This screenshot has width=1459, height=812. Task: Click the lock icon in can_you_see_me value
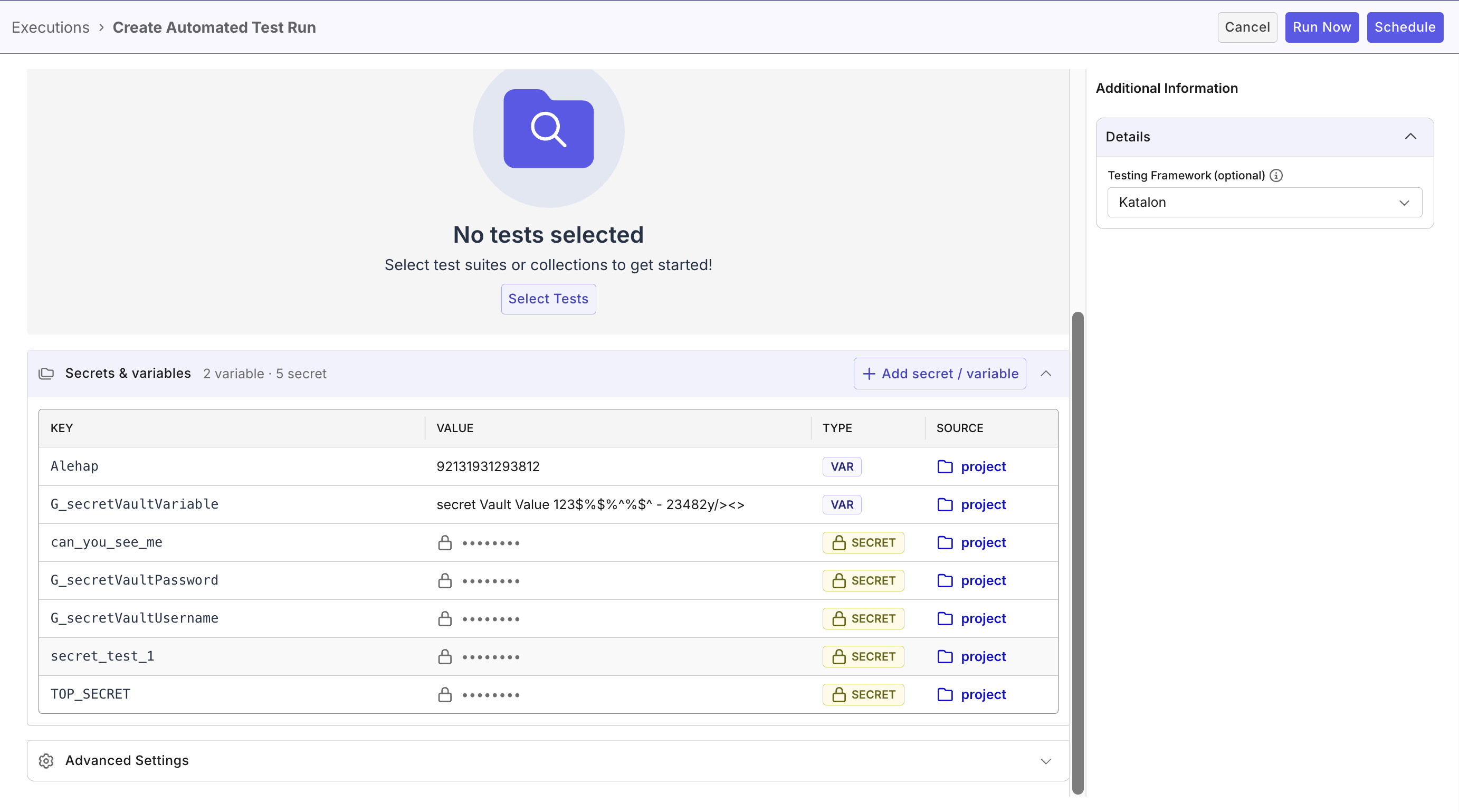(x=445, y=542)
